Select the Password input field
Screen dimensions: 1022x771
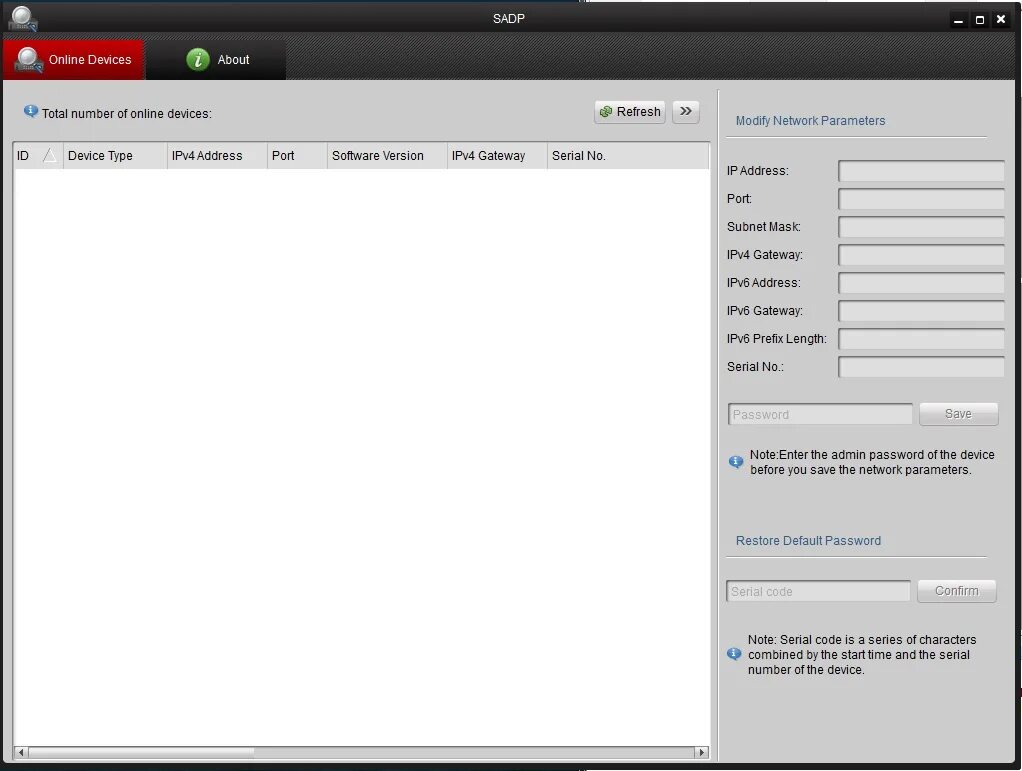pos(820,413)
